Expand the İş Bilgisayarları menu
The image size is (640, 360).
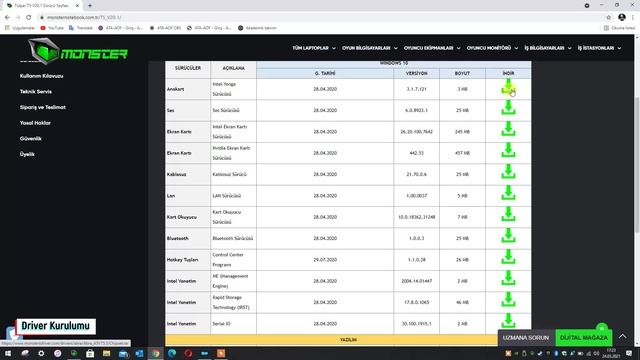coord(548,48)
